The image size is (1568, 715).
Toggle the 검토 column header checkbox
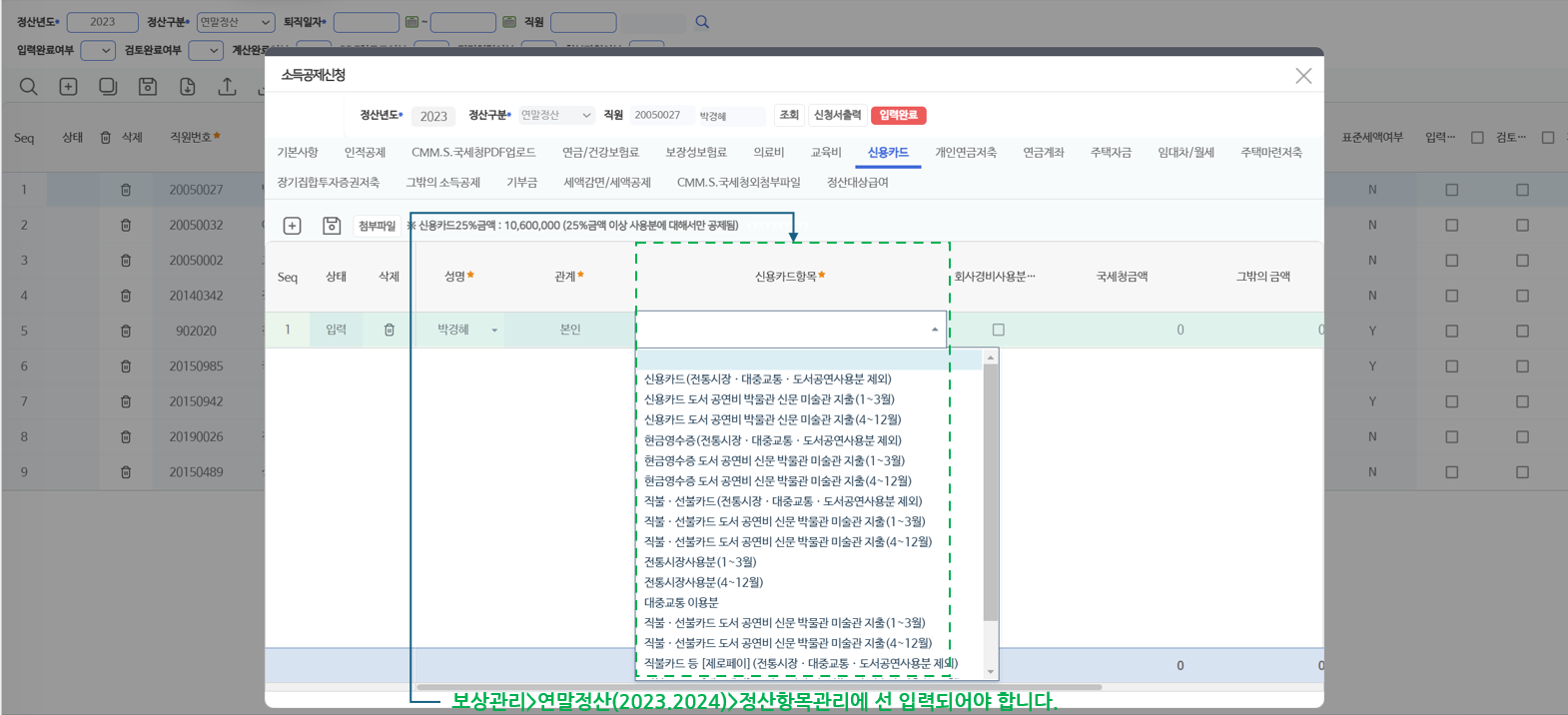tap(1548, 138)
